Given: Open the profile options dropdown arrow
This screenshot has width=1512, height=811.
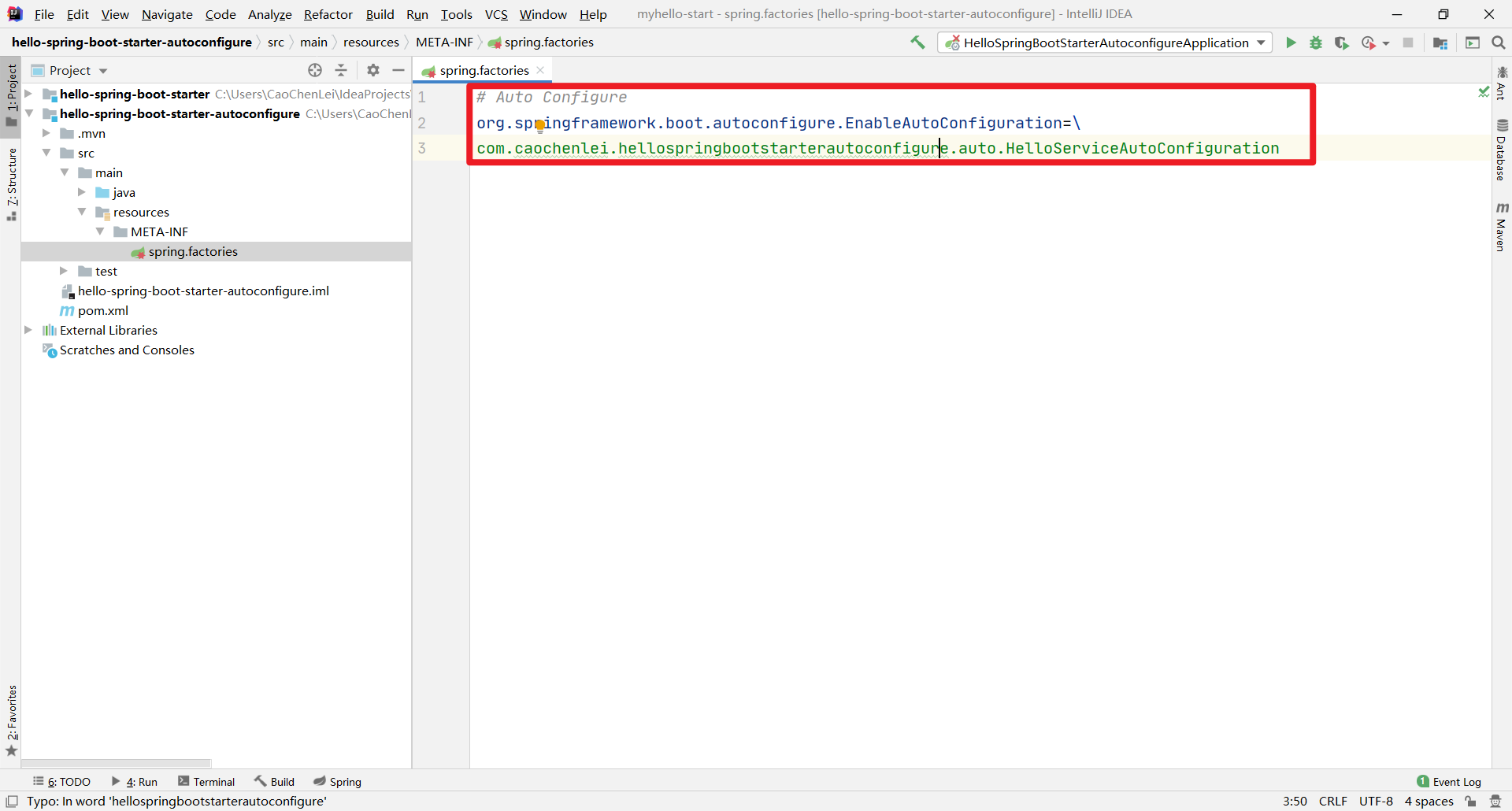Looking at the screenshot, I should 1386,43.
